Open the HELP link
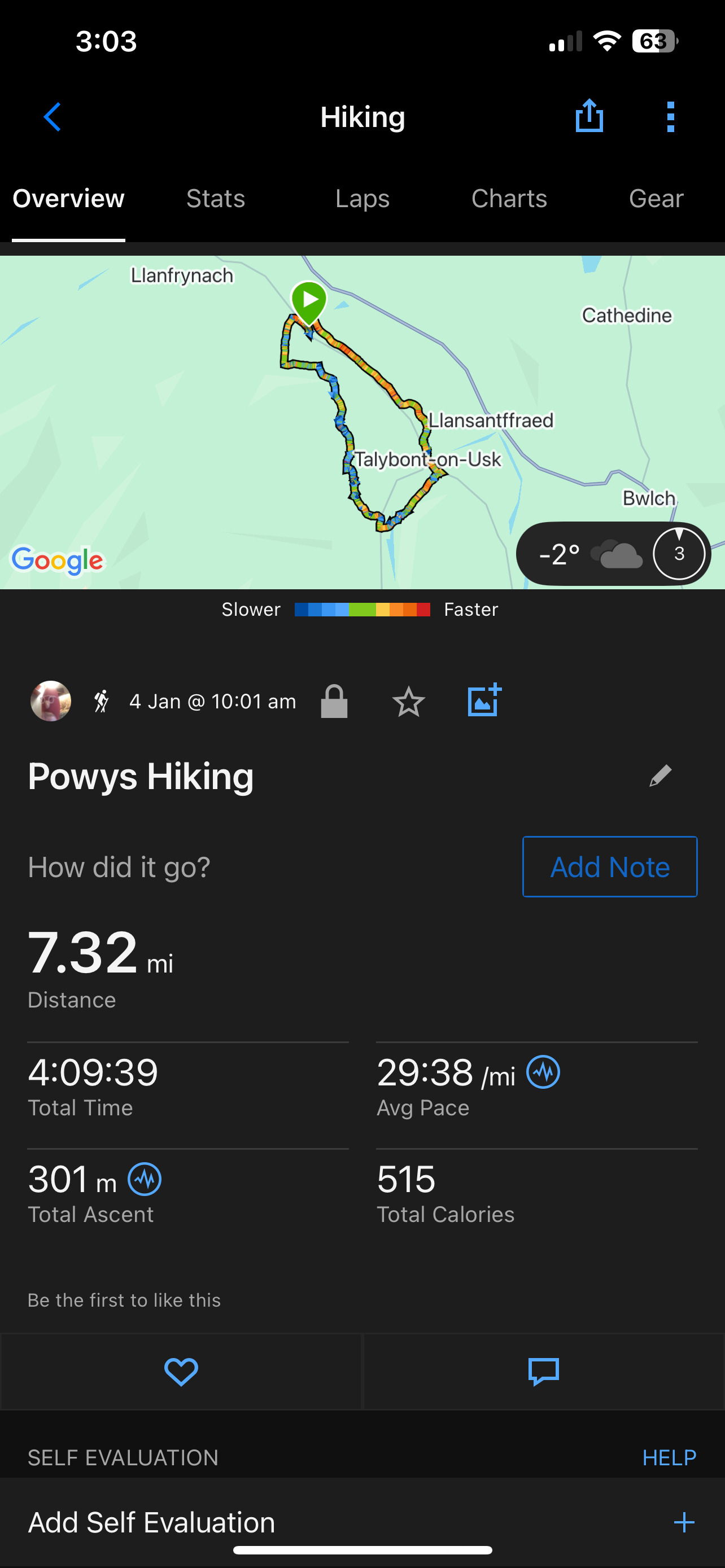Screen dimensions: 725x1568 point(669,1458)
